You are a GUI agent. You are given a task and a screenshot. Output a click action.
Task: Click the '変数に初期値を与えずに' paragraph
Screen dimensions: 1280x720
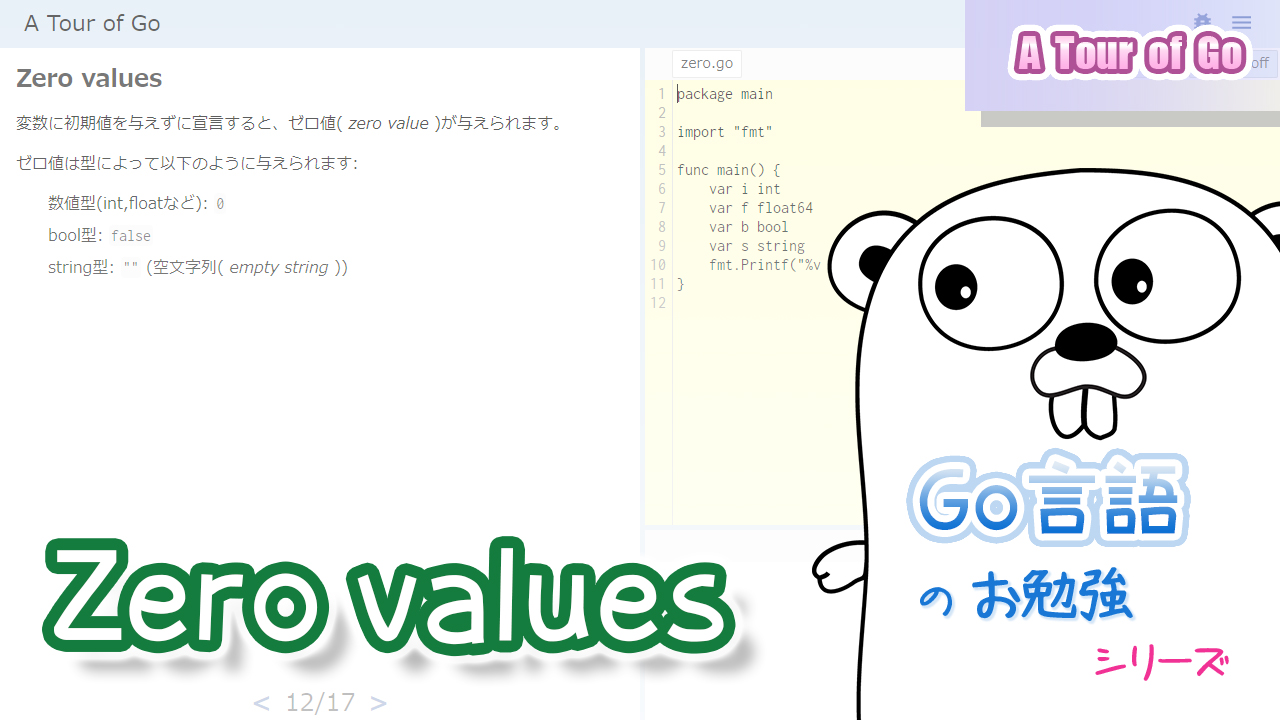pos(291,124)
